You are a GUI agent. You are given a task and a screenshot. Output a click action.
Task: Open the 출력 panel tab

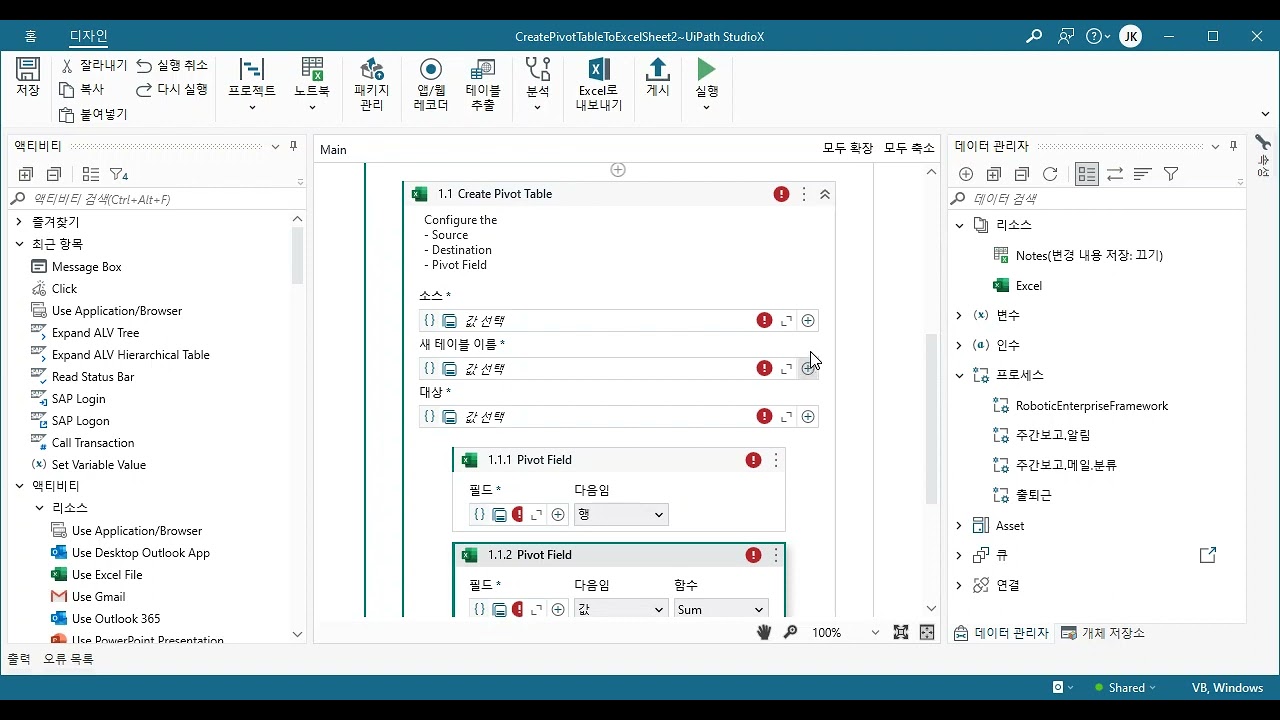(19, 659)
